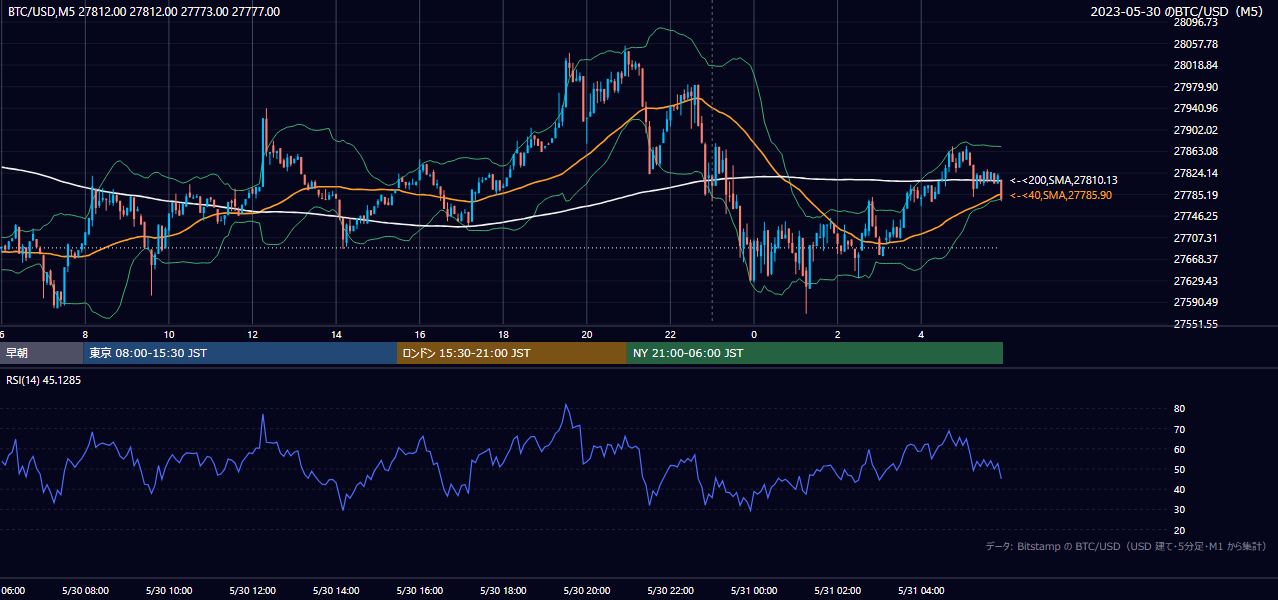Click bottom axis date 5/31 02:00
This screenshot has height=600, width=1278.
[x=838, y=591]
